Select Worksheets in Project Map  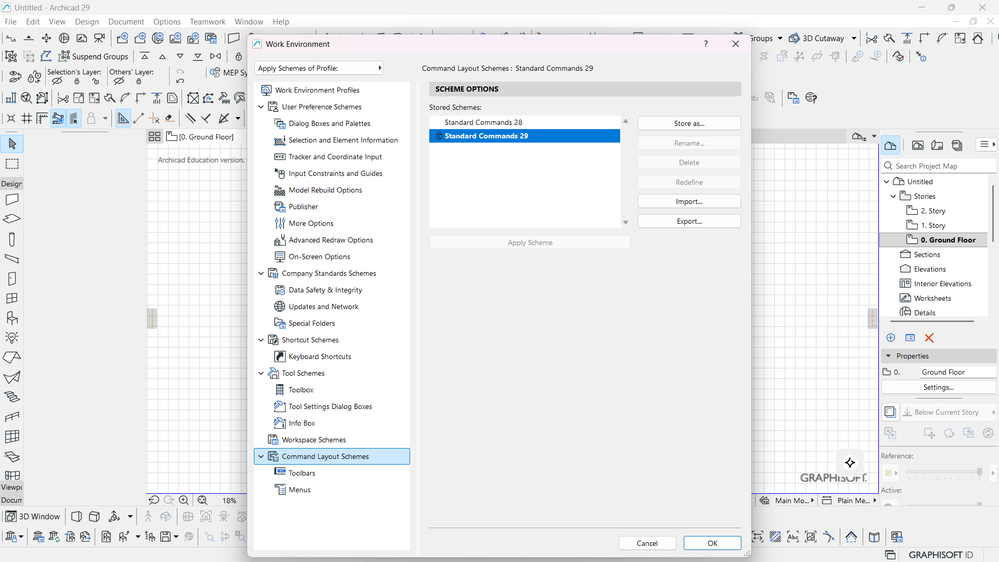pos(932,298)
